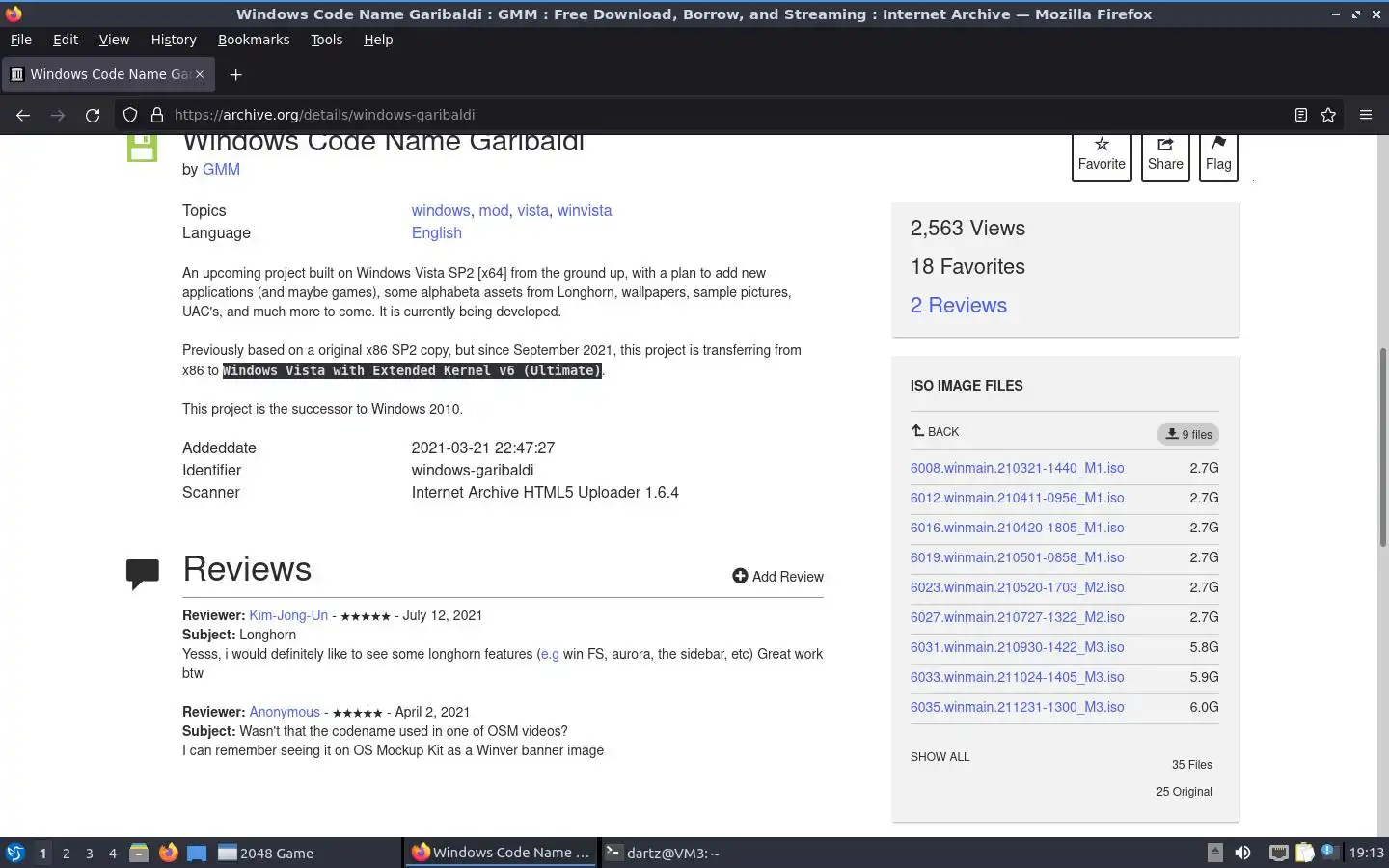Download all 9 files button

pyautogui.click(x=1188, y=434)
